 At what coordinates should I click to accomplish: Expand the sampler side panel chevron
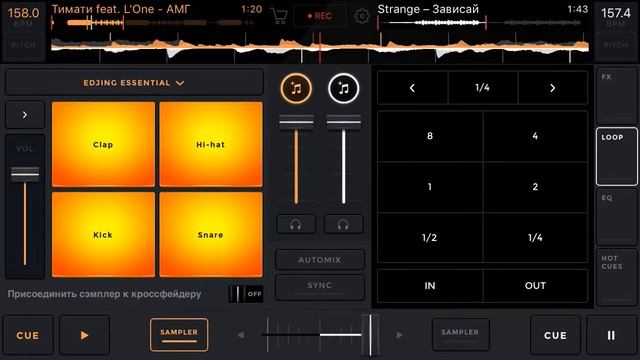[x=25, y=115]
